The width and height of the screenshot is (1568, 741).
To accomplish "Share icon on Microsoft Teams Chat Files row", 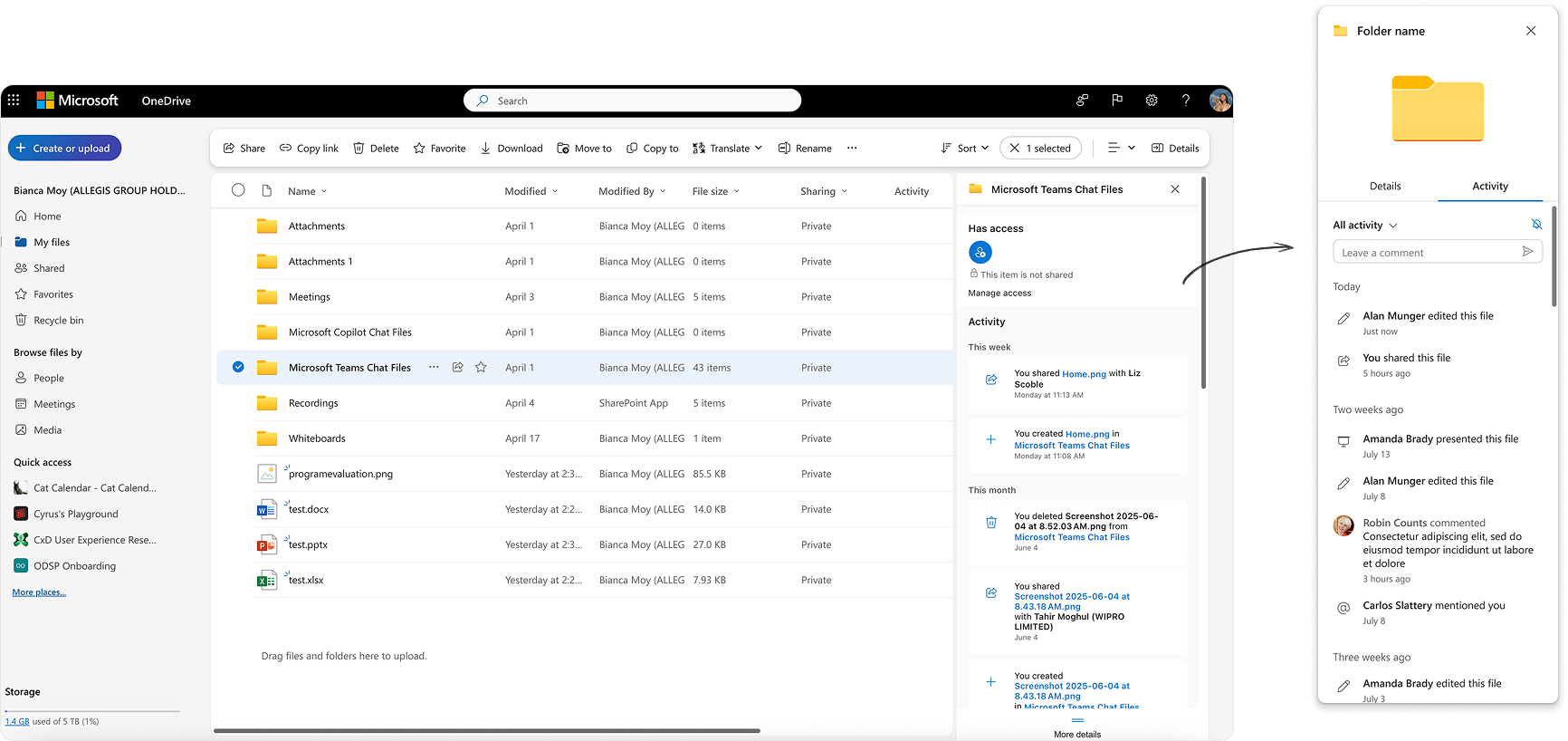I will tap(458, 367).
